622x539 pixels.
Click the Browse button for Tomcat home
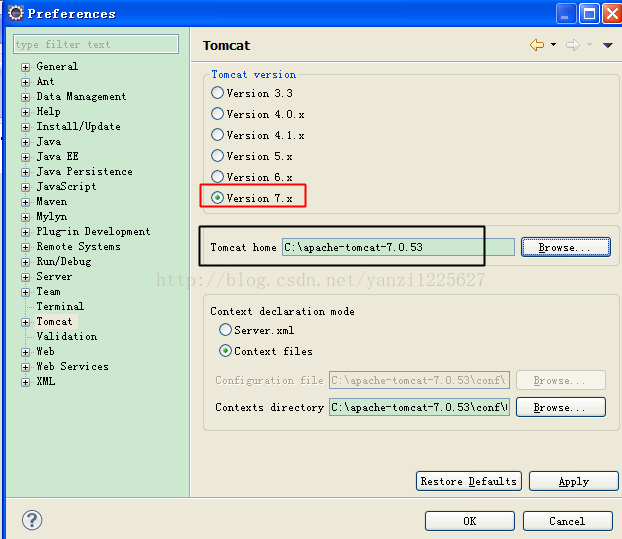click(565, 247)
